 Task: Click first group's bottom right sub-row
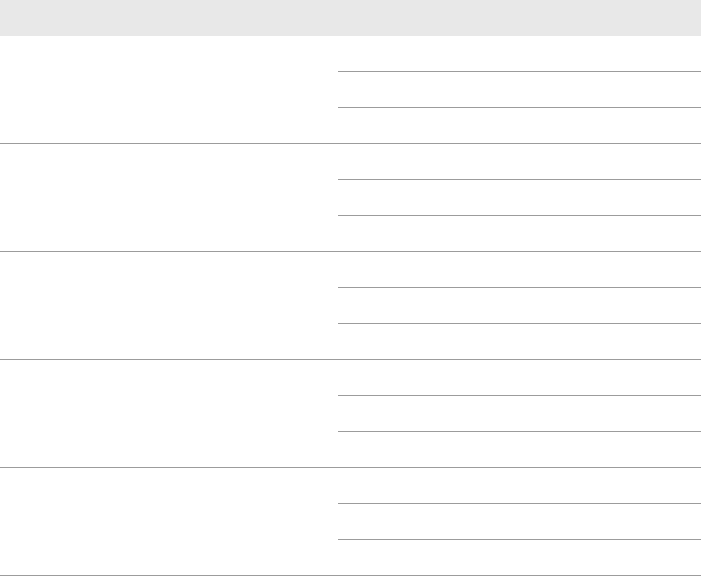[516, 126]
